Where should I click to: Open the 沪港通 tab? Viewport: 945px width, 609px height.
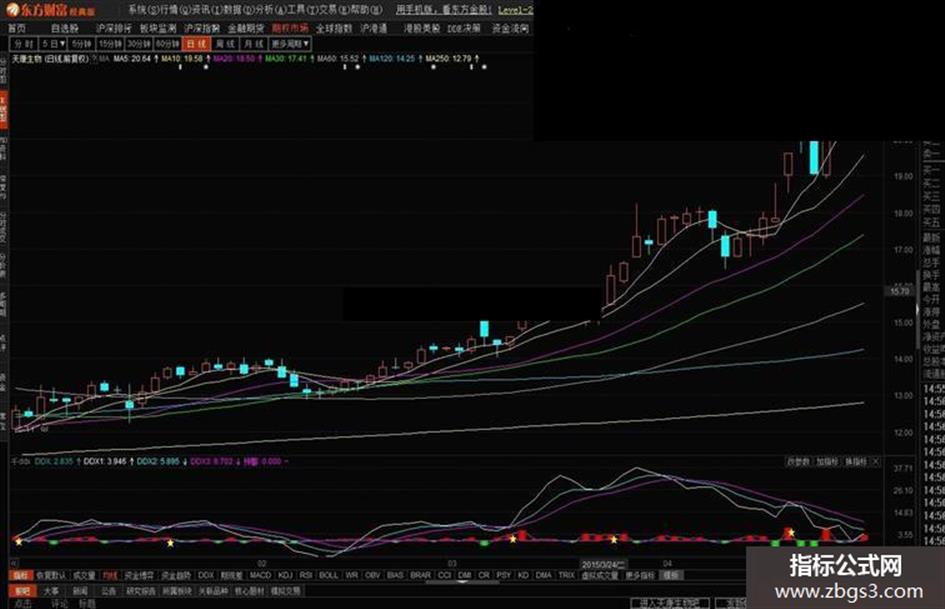coord(374,28)
